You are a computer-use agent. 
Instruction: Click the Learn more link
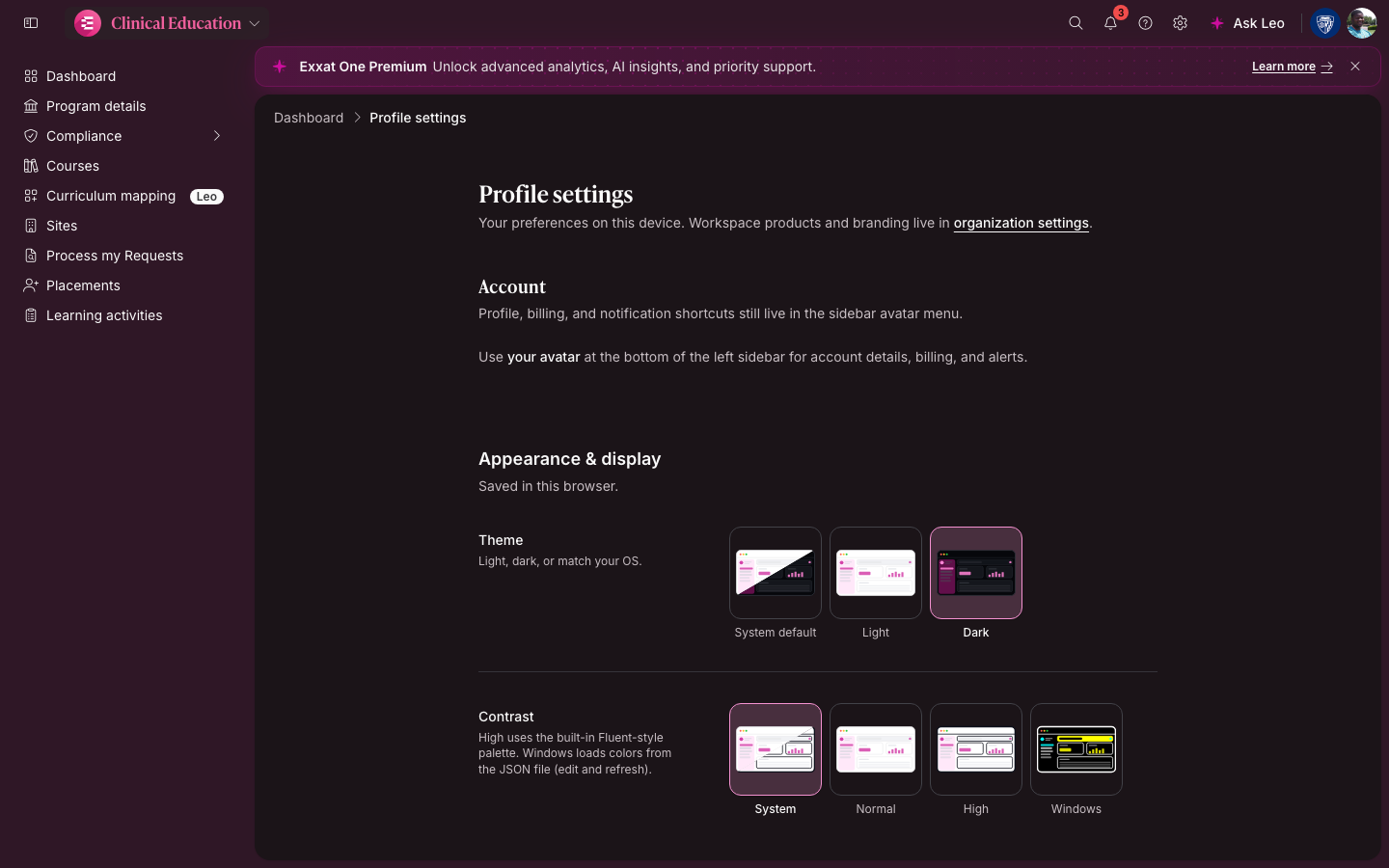click(x=1292, y=67)
